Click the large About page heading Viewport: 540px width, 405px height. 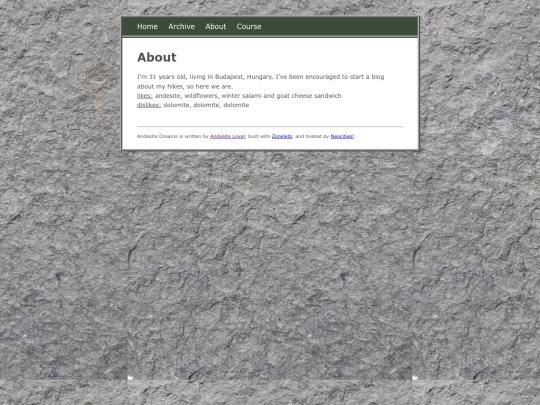(157, 57)
